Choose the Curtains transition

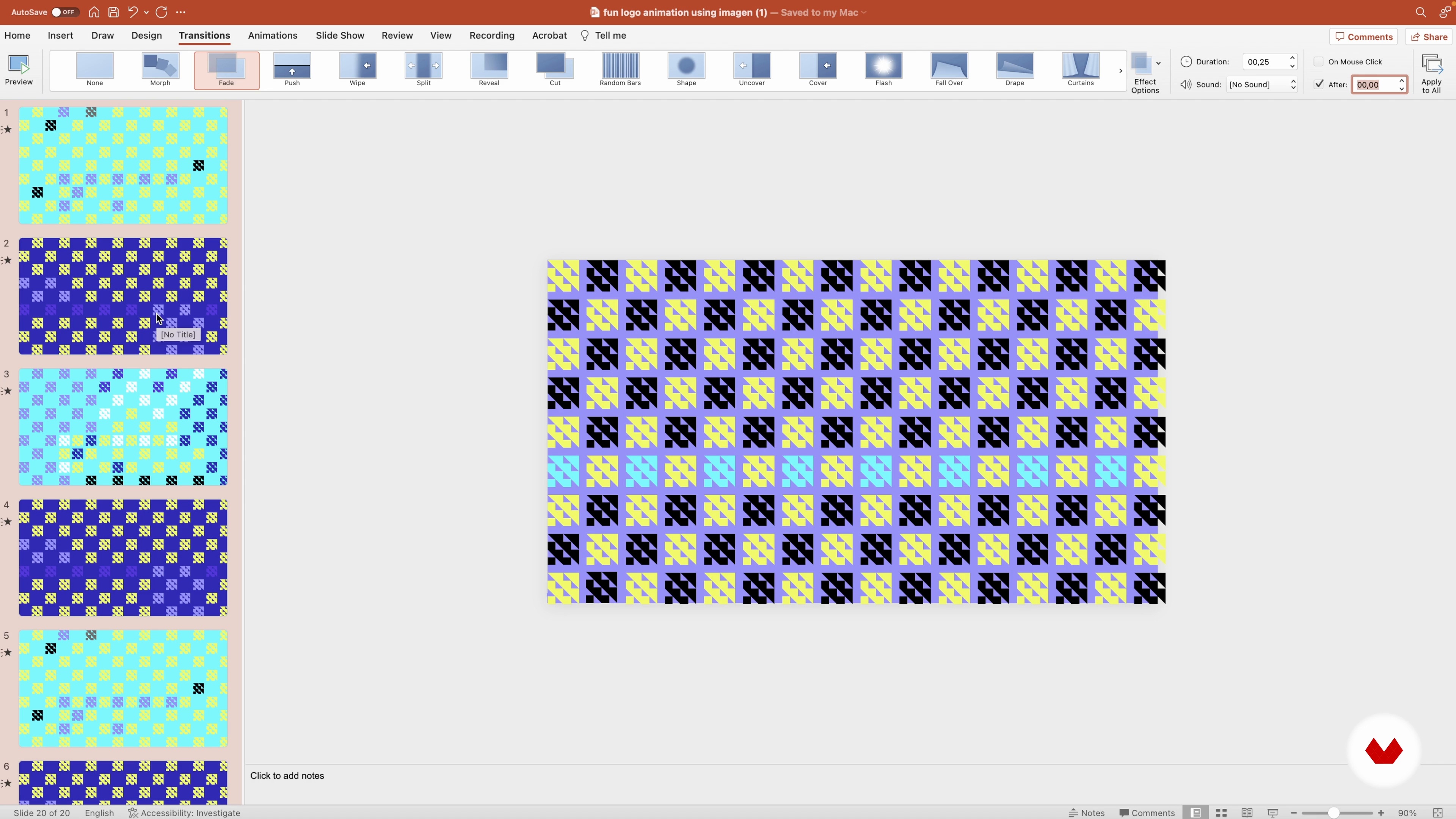1080,70
